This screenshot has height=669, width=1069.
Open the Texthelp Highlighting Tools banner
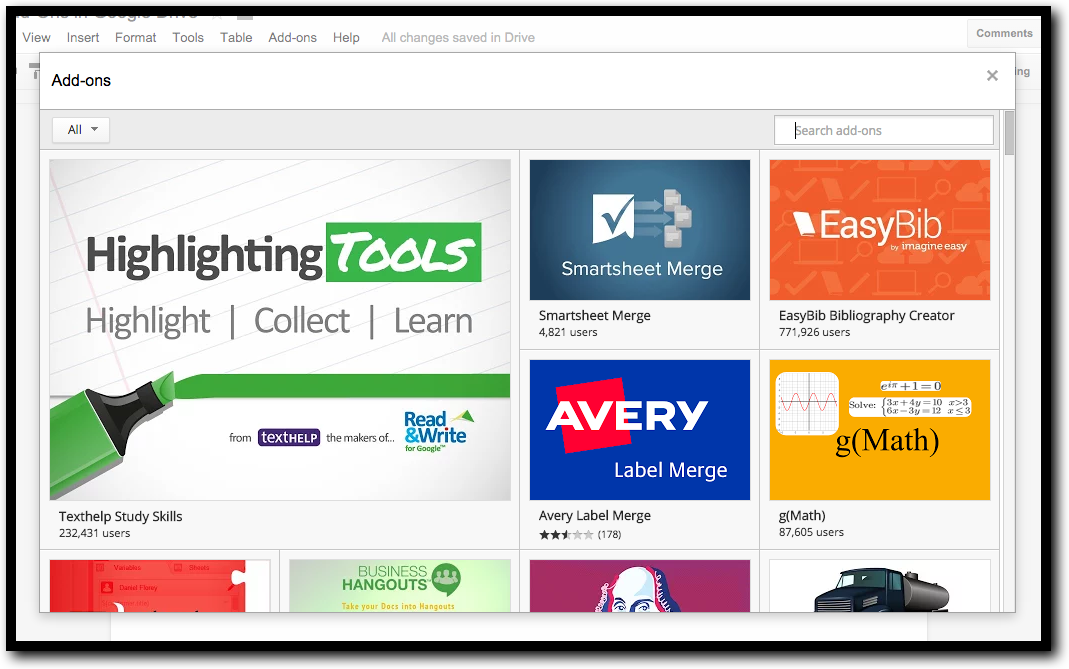coord(280,330)
